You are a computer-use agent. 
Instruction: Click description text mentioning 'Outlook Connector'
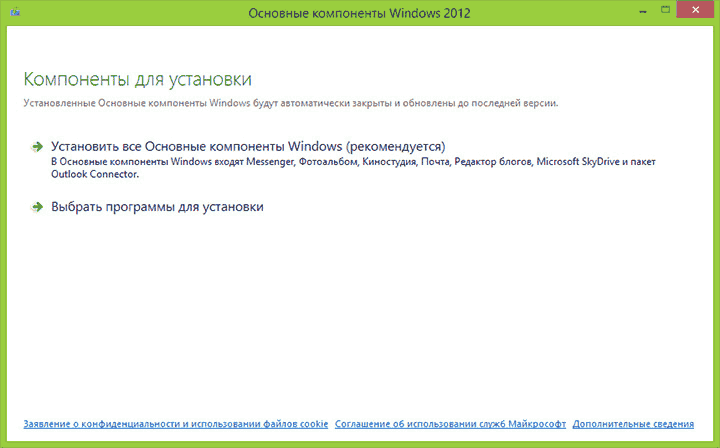tap(353, 168)
